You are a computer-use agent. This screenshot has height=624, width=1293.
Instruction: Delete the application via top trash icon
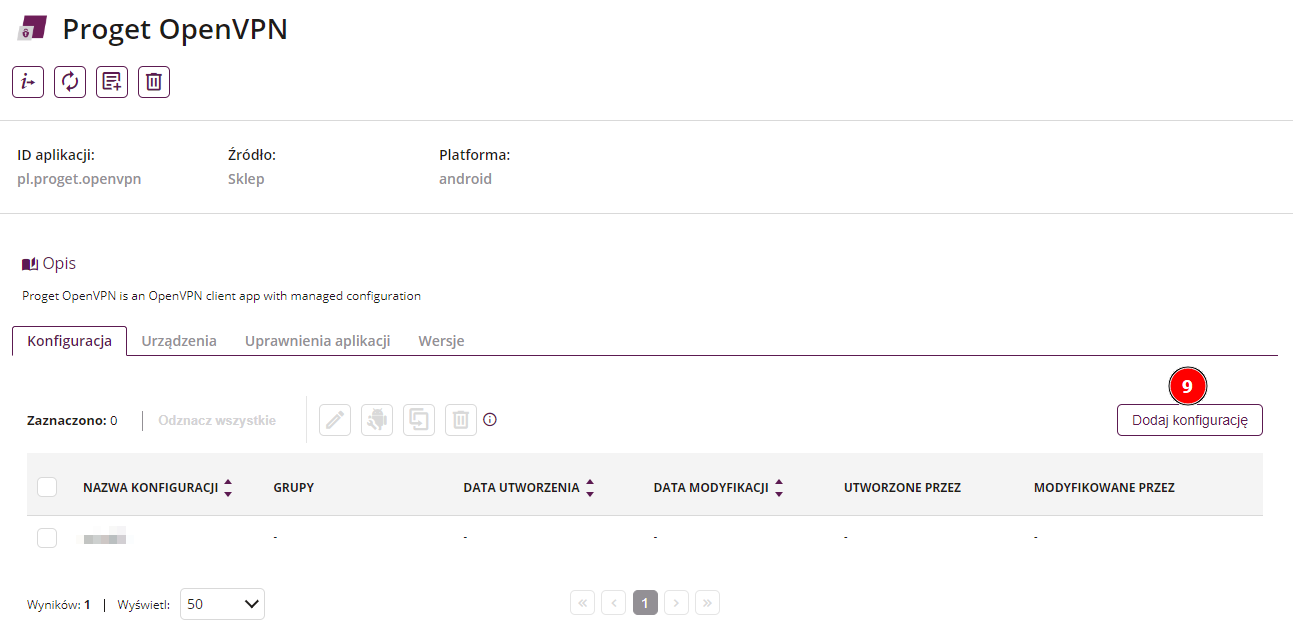point(154,82)
